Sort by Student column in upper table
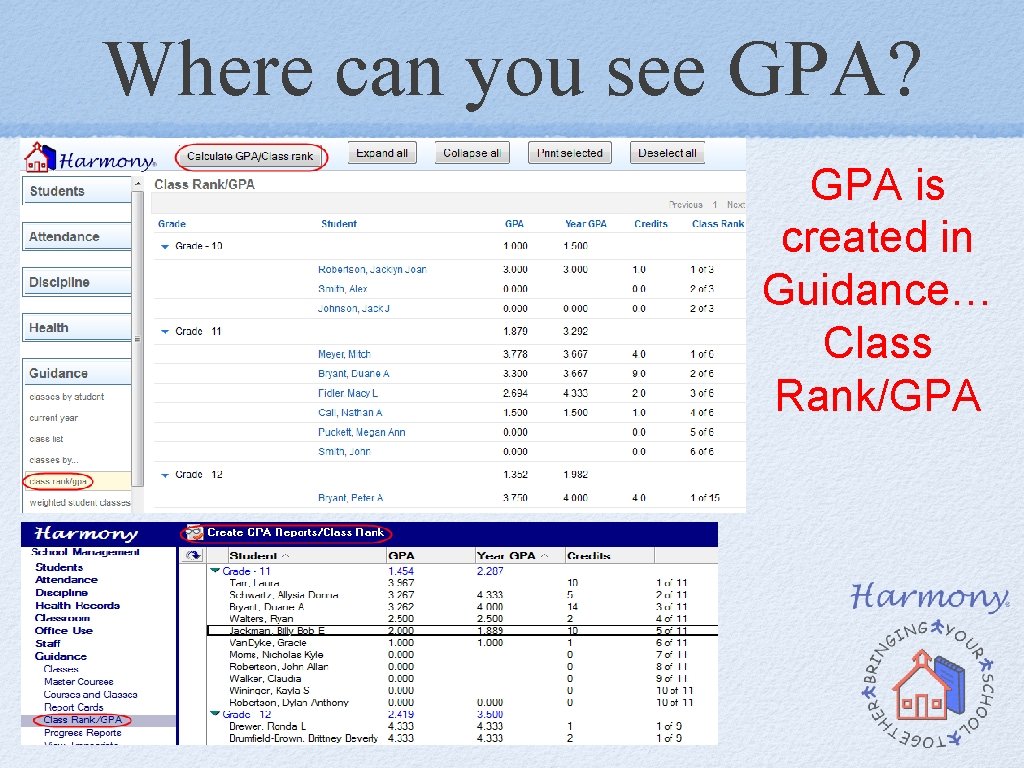The width and height of the screenshot is (1024, 768). click(x=339, y=223)
